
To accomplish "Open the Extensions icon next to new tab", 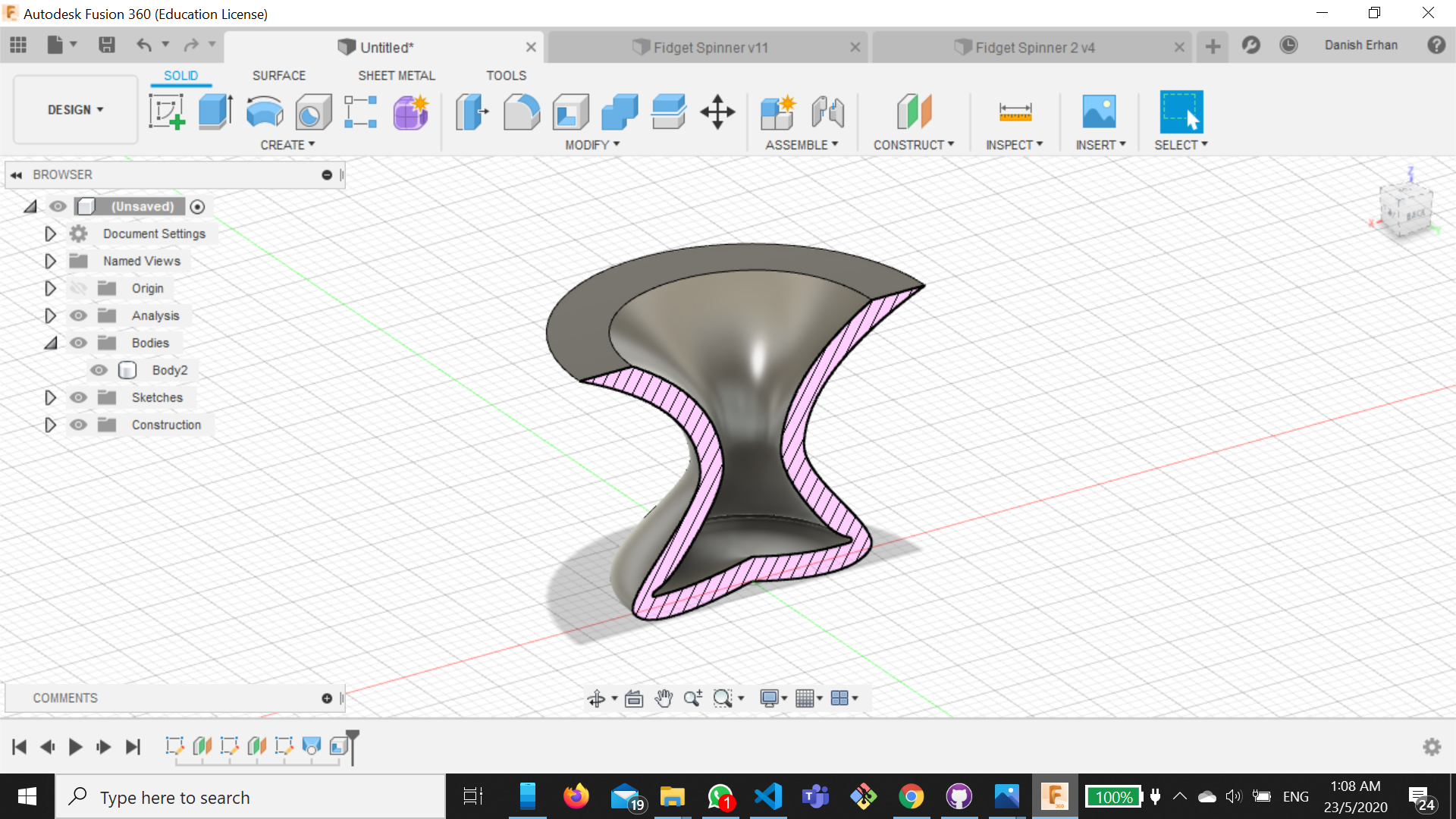I will [x=1251, y=45].
